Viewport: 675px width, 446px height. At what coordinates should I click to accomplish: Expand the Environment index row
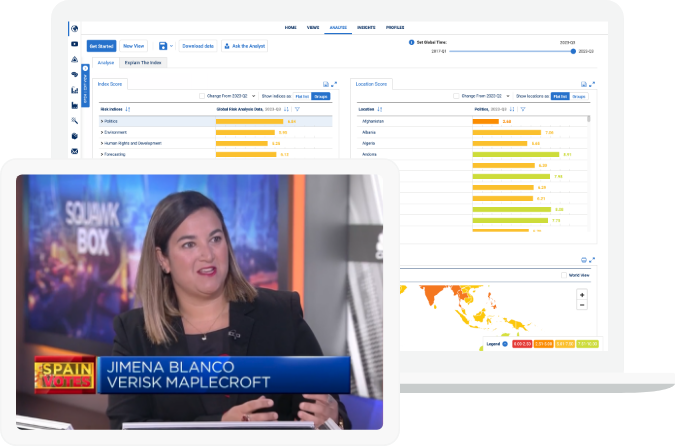pyautogui.click(x=102, y=133)
